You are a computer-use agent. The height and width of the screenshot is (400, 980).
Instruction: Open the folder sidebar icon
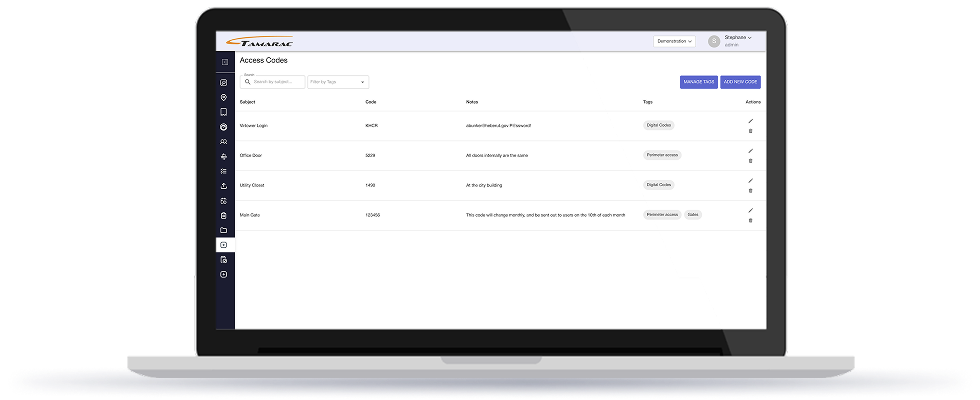[224, 230]
